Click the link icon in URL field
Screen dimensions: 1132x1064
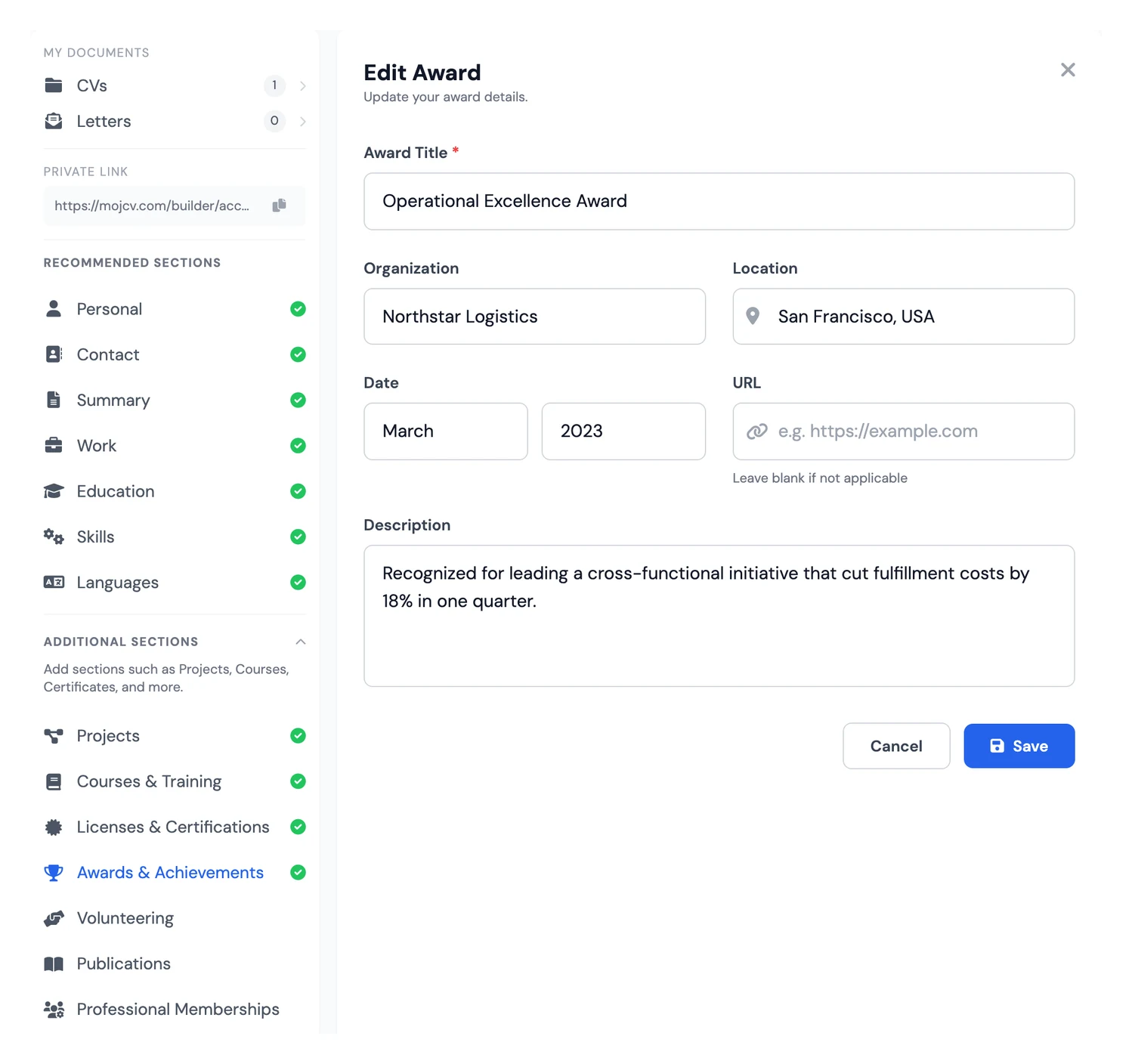757,431
